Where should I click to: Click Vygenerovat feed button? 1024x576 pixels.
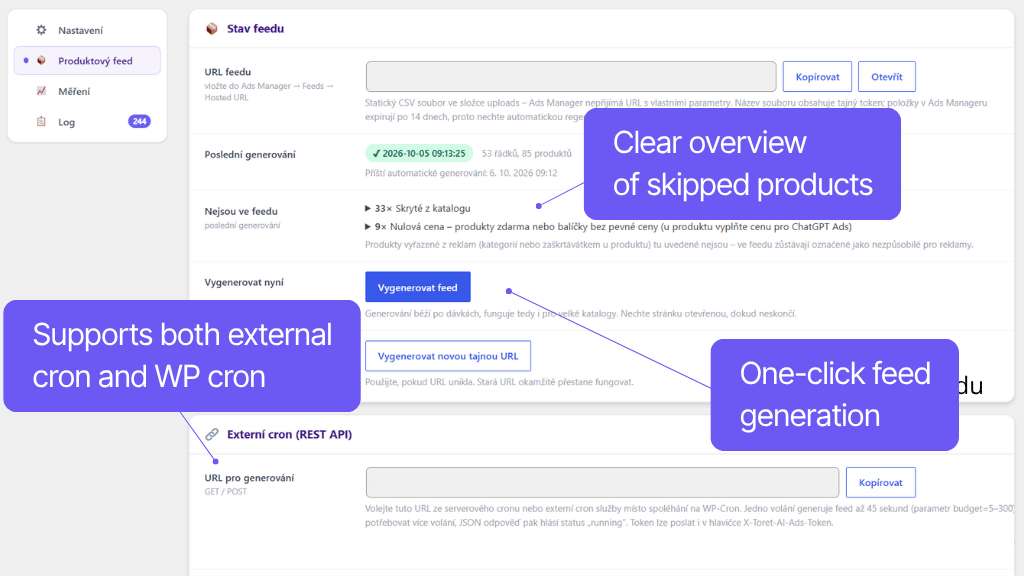pyautogui.click(x=417, y=287)
